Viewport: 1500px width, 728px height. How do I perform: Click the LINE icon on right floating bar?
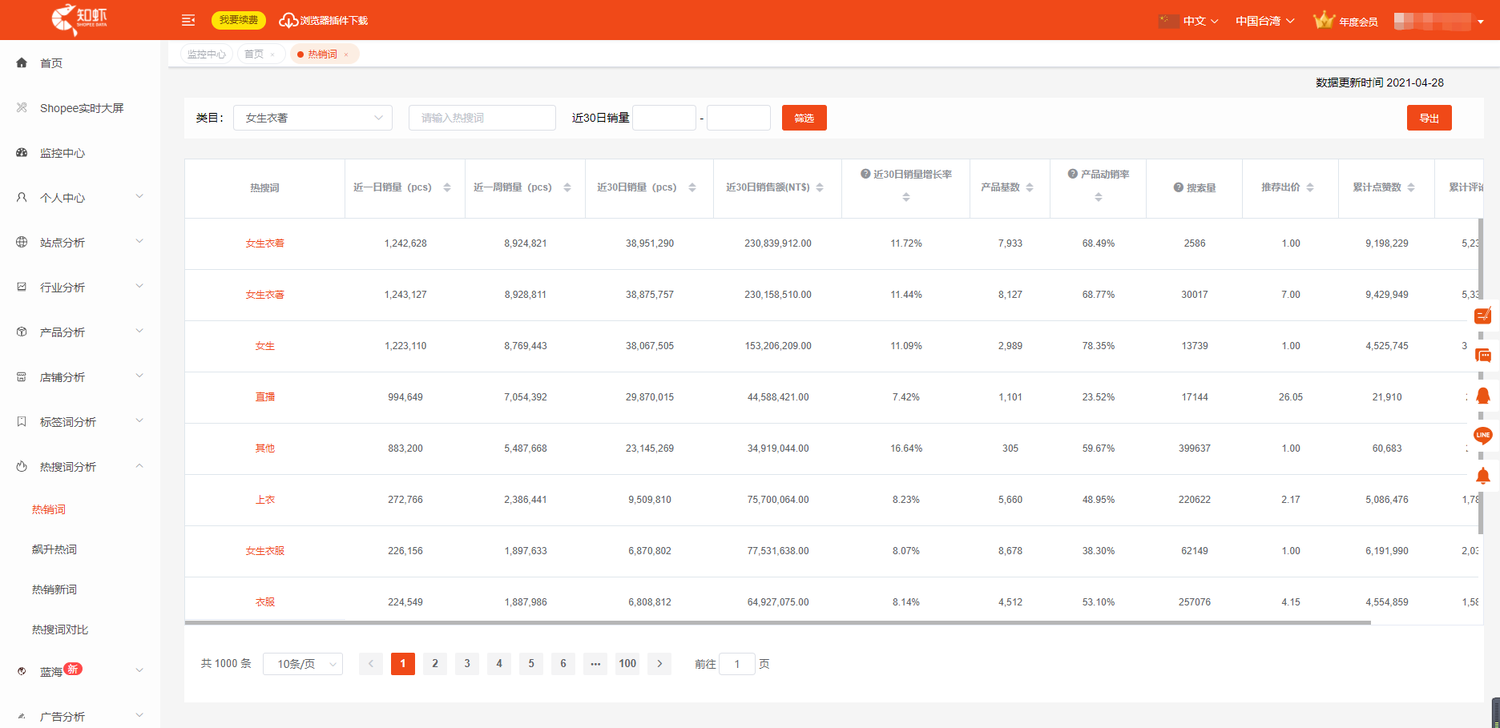tap(1483, 435)
